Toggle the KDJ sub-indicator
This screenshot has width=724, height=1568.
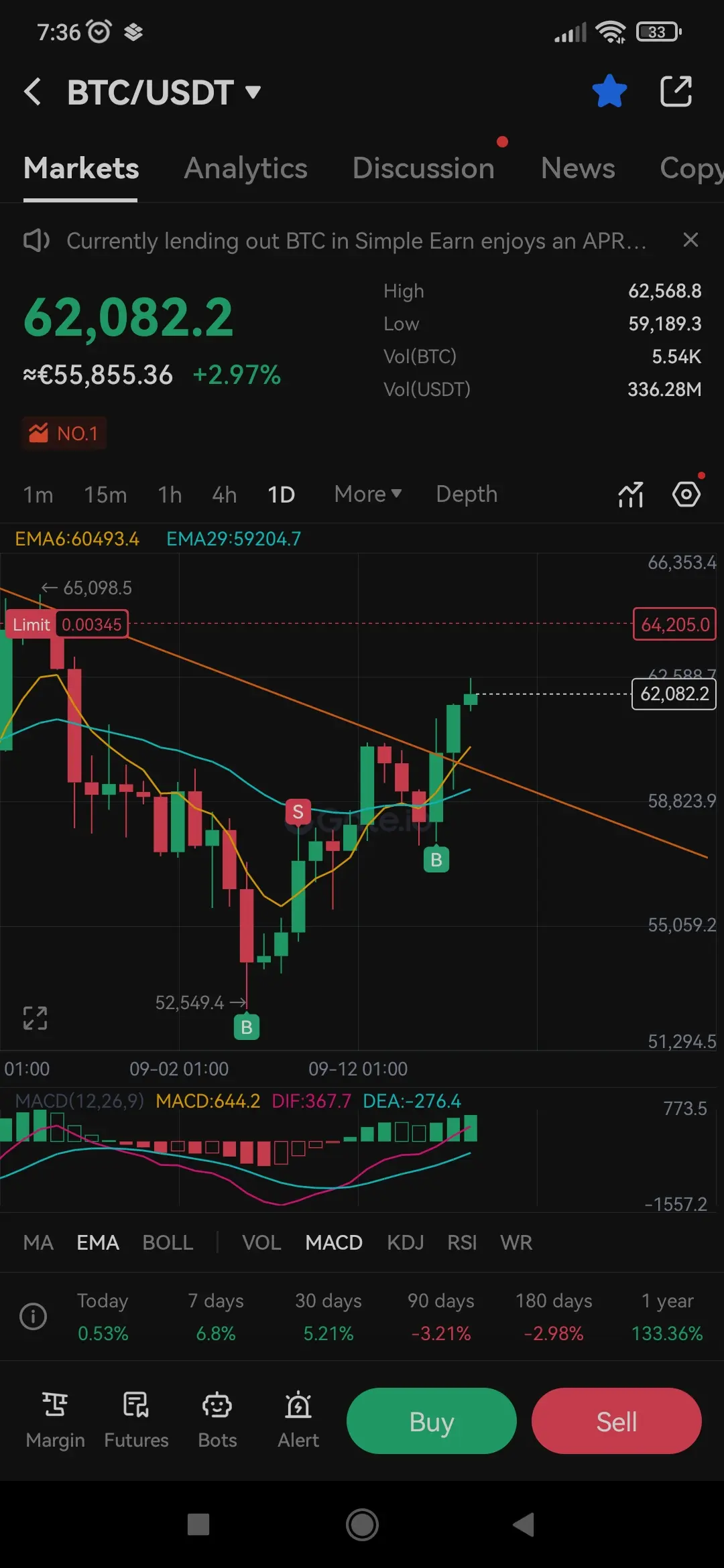[x=406, y=1242]
